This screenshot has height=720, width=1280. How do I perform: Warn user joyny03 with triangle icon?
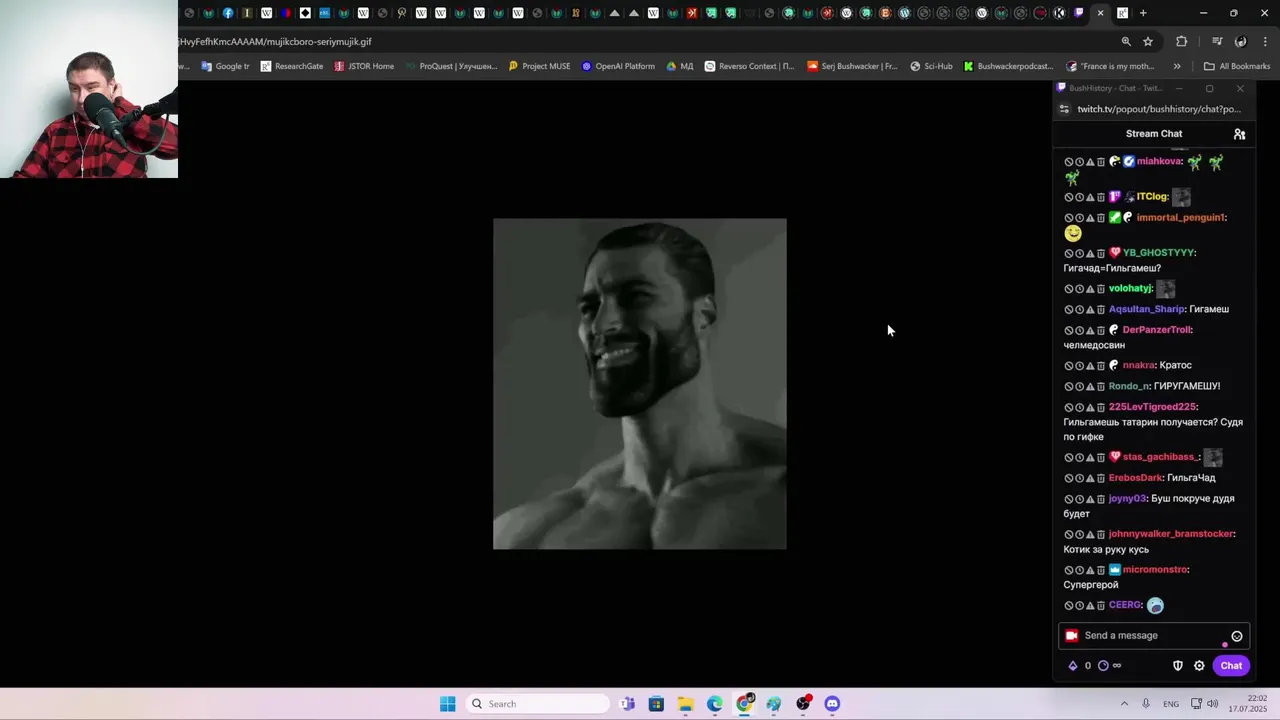coord(1090,499)
